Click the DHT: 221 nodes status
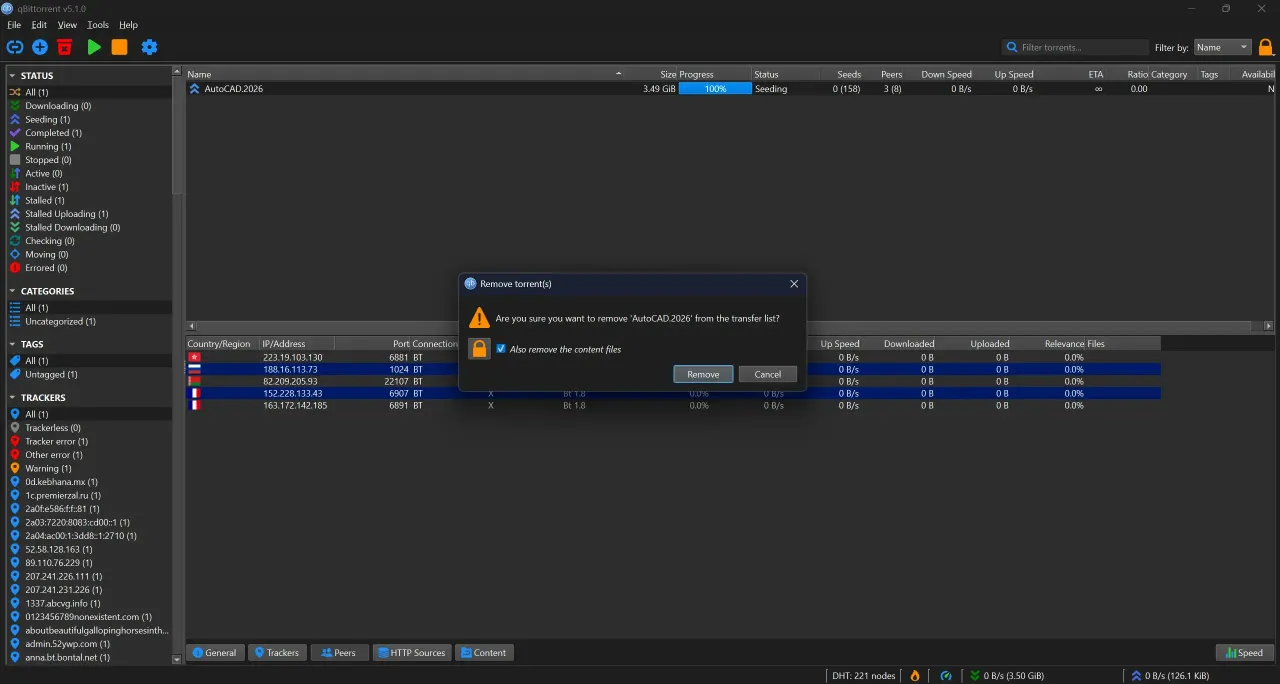The width and height of the screenshot is (1280, 684). click(x=864, y=676)
